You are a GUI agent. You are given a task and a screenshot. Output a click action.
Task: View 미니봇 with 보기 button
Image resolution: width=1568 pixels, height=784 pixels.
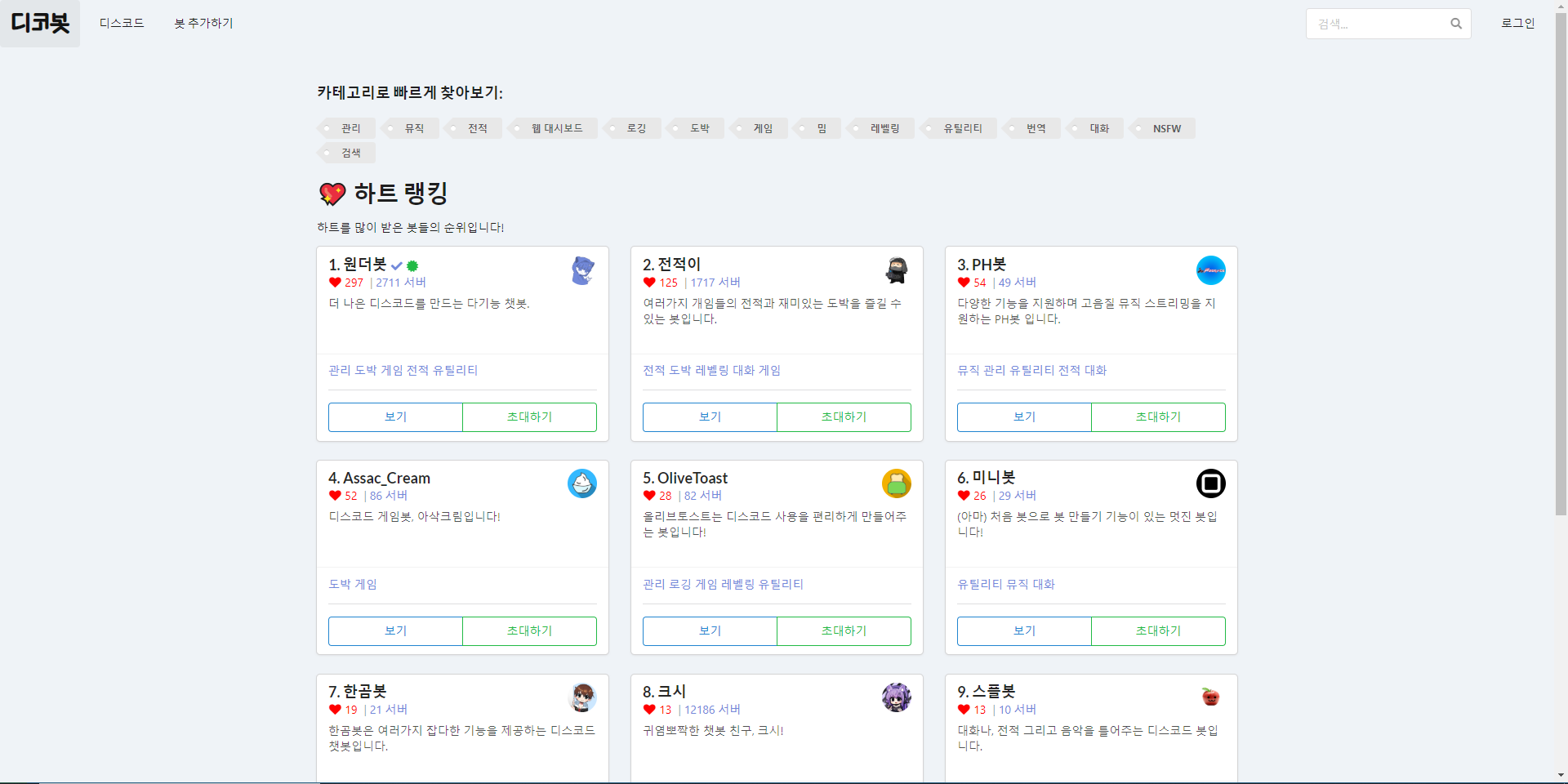click(1024, 630)
